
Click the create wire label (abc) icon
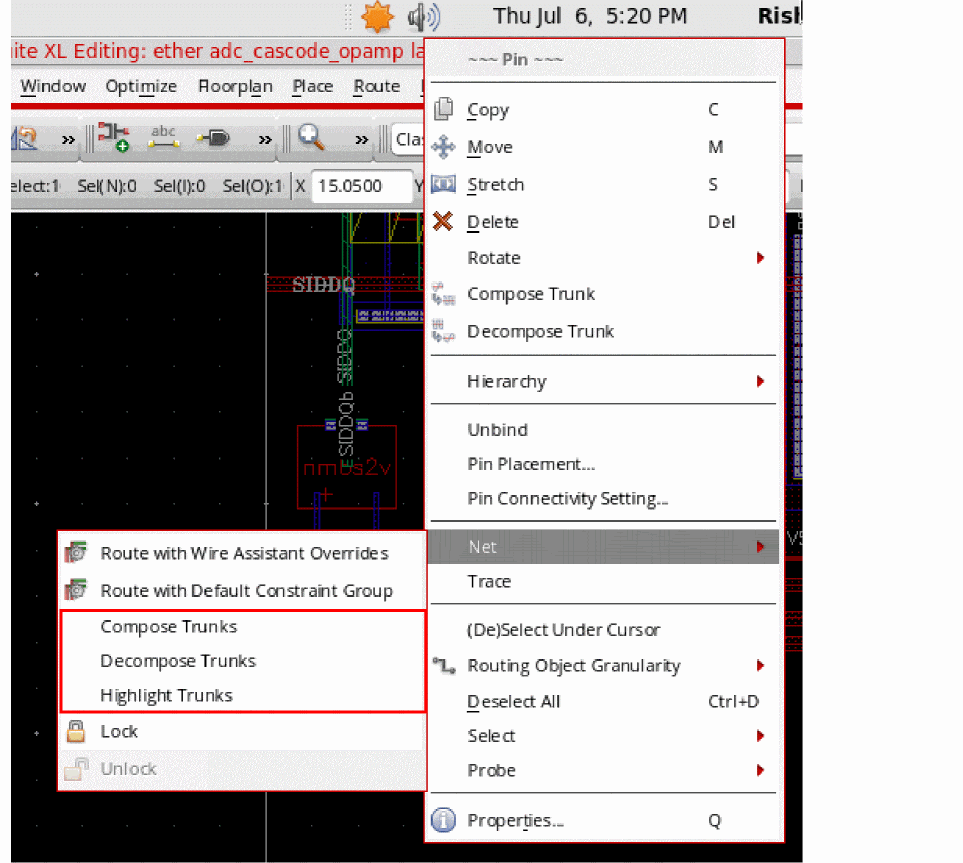coord(163,139)
